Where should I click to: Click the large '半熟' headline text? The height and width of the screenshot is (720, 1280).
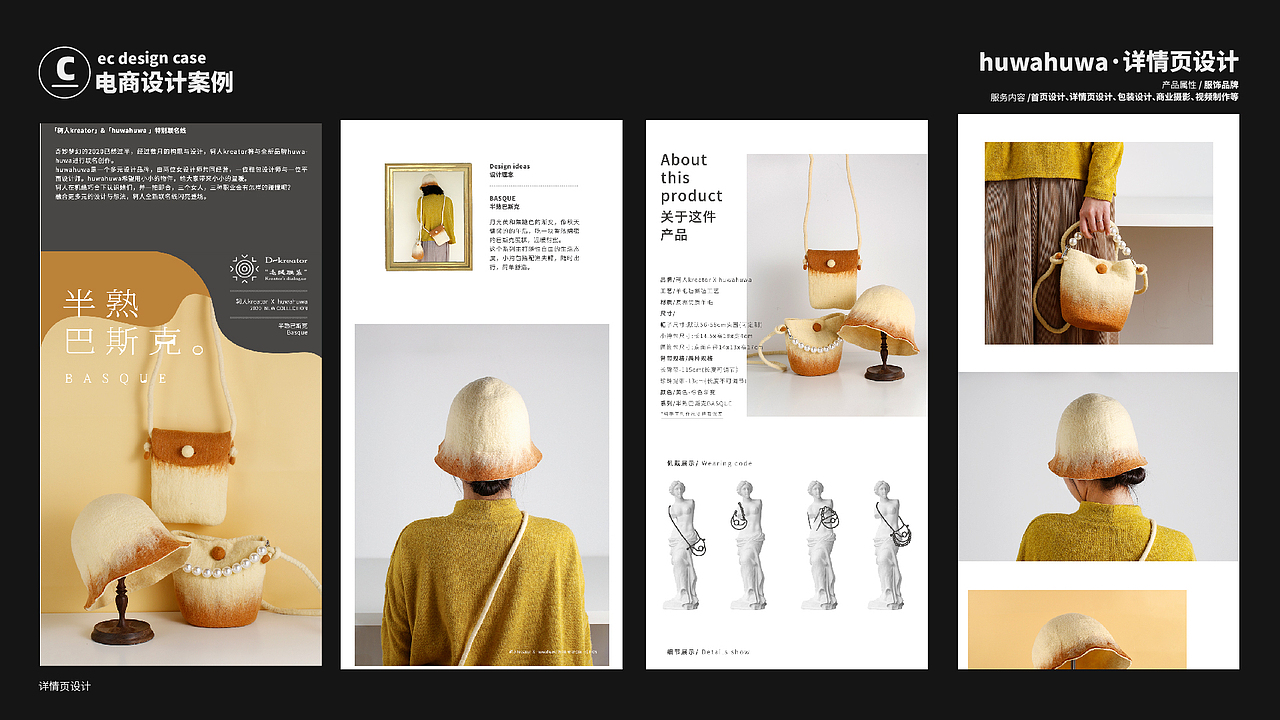[x=102, y=303]
